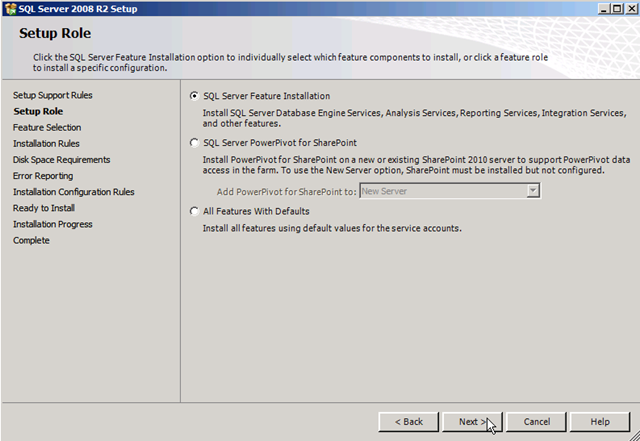Open Installation Configuration Rules step
This screenshot has width=640, height=441.
(74, 191)
